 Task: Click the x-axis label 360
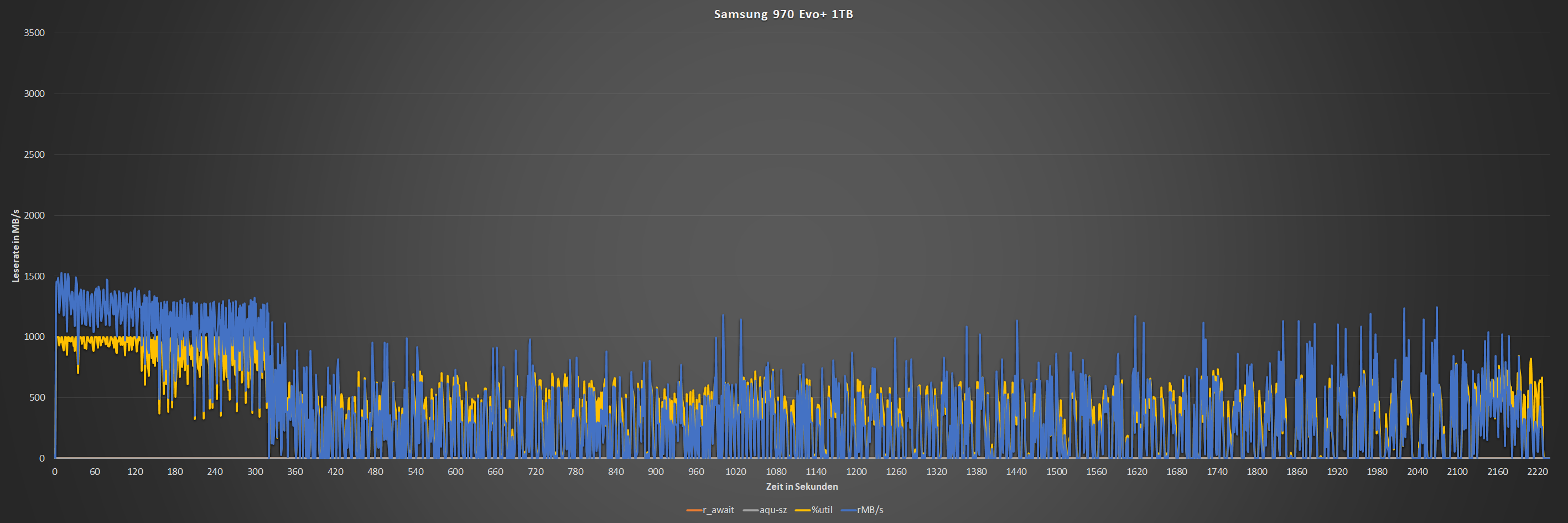pyautogui.click(x=295, y=472)
